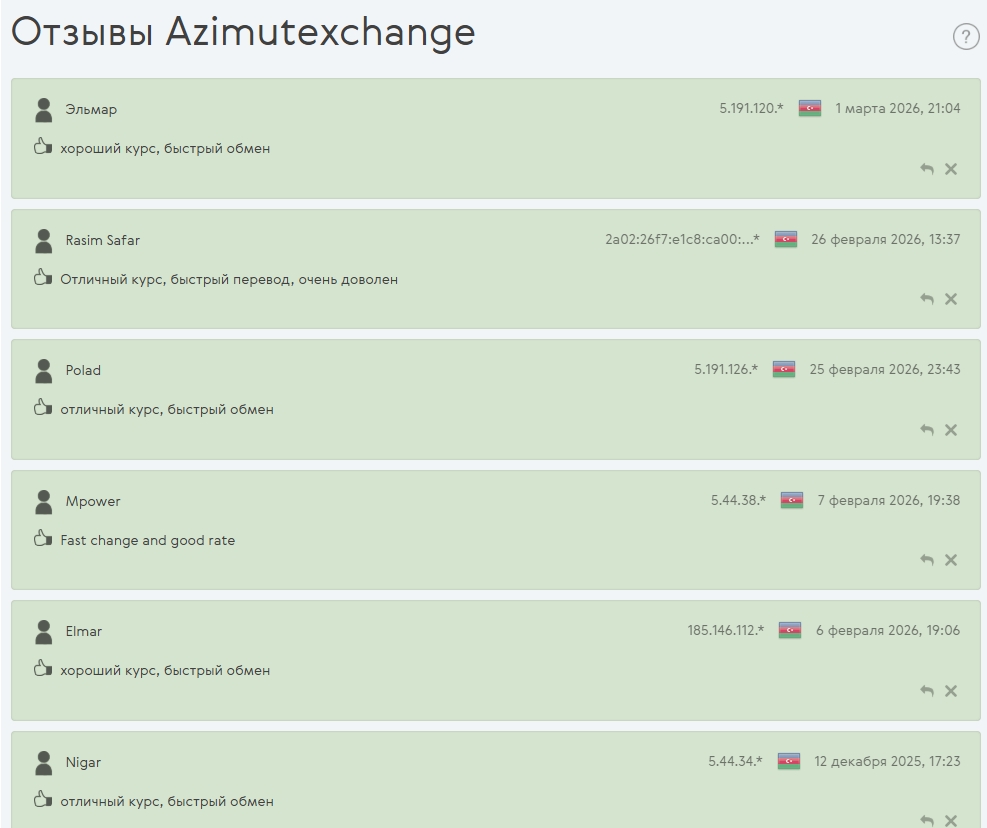Screen dimensions: 987x828
Task: Click Rasim Safar's user avatar icon
Action: [x=43, y=240]
